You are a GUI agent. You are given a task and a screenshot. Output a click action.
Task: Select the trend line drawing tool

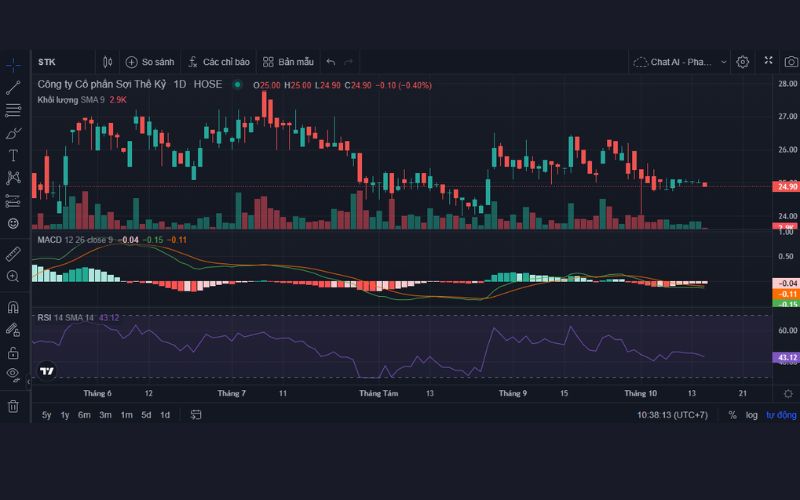[x=13, y=87]
